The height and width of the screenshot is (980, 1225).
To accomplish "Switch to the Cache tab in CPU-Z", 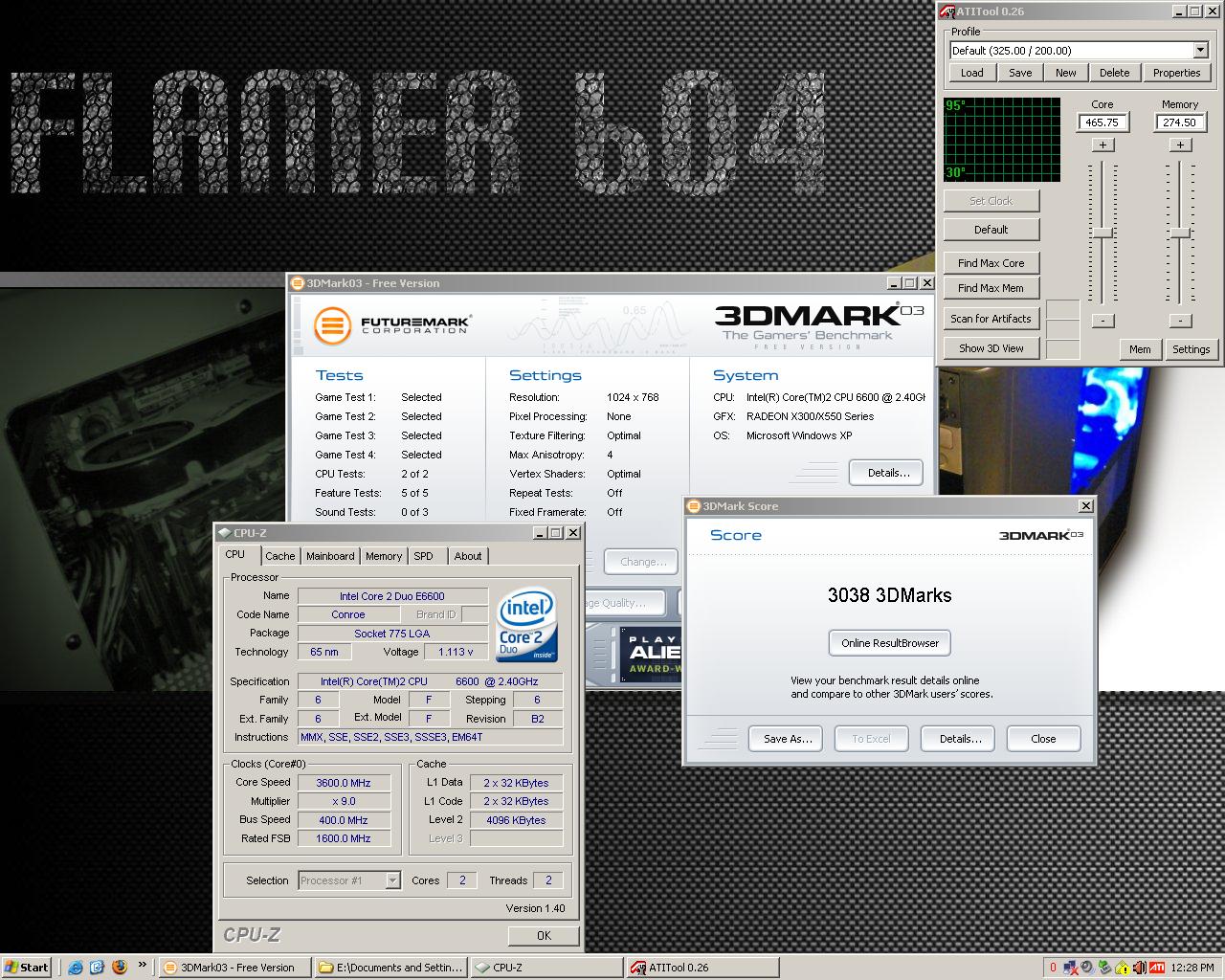I will pyautogui.click(x=280, y=556).
